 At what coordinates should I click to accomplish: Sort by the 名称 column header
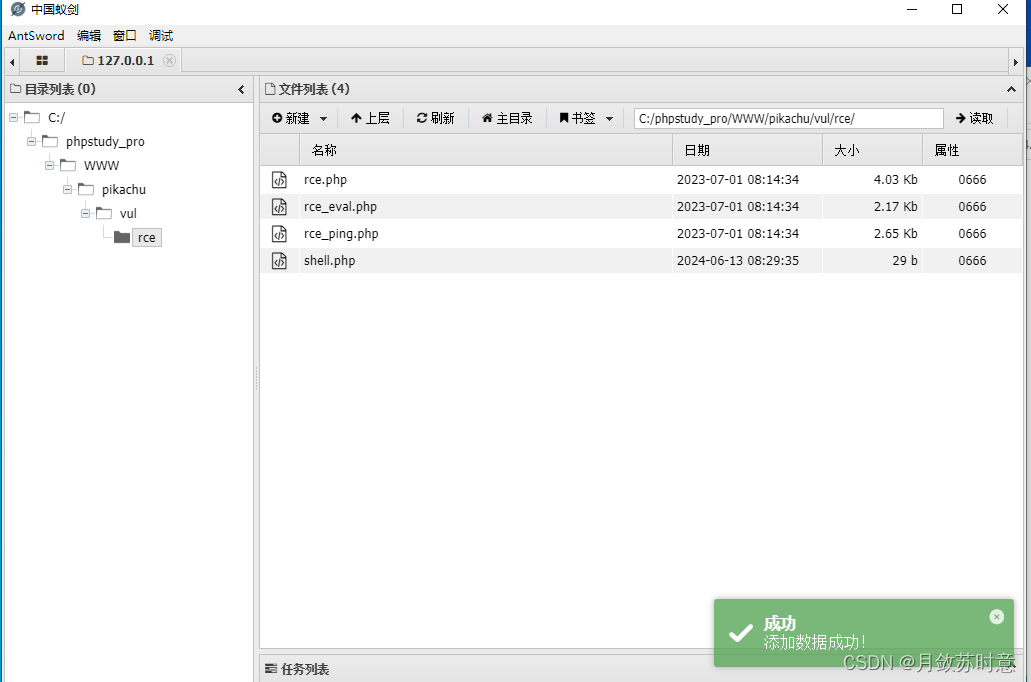tap(485, 150)
